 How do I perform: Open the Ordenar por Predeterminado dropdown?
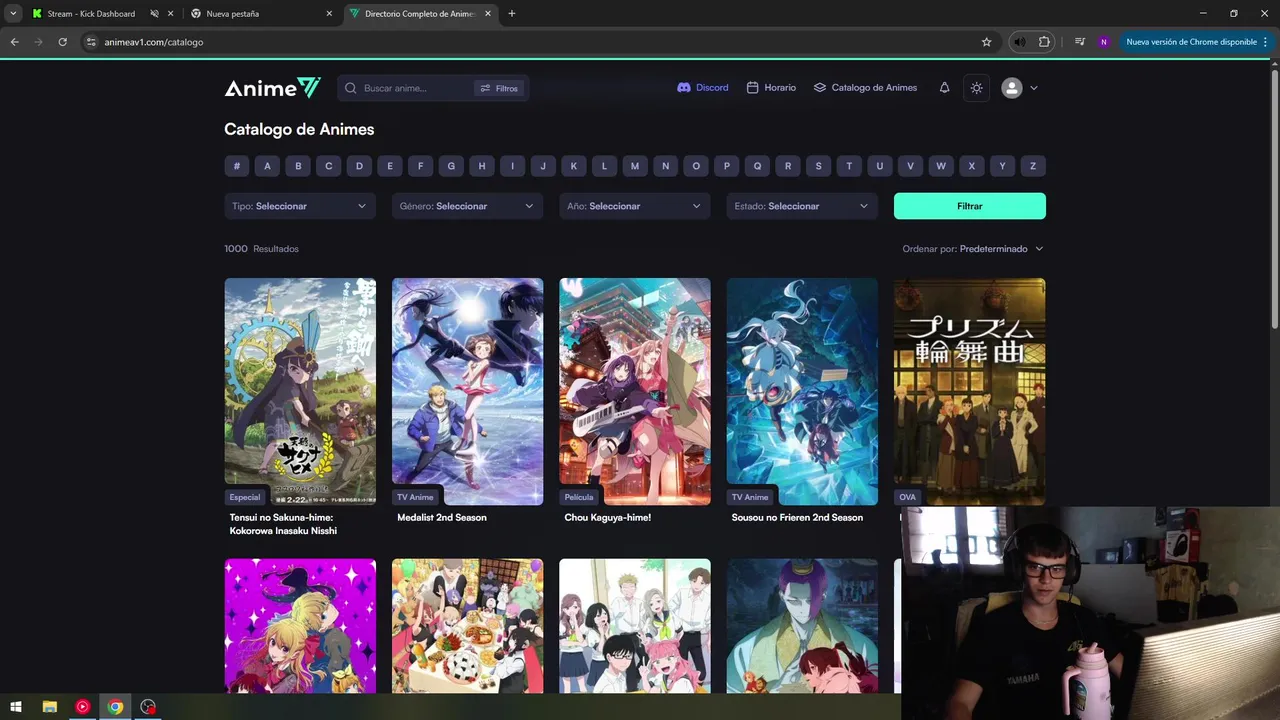(x=973, y=249)
